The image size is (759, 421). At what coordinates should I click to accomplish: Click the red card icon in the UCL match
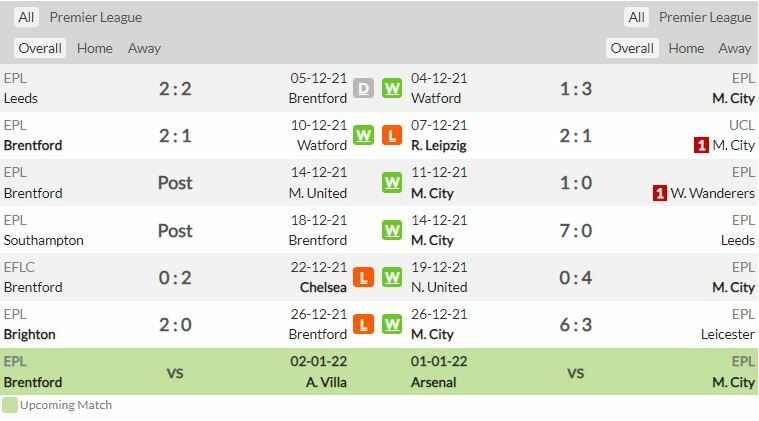click(701, 146)
